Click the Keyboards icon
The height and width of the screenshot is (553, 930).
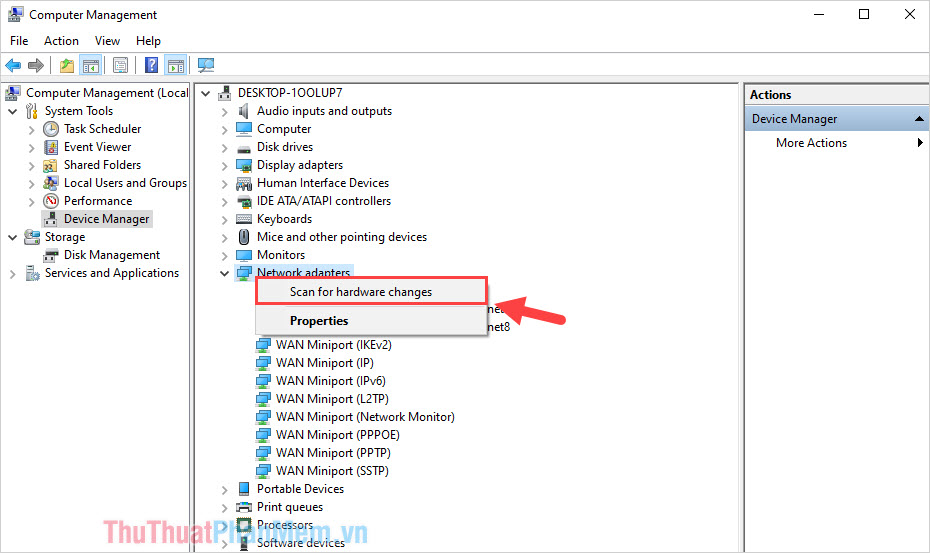tap(244, 219)
